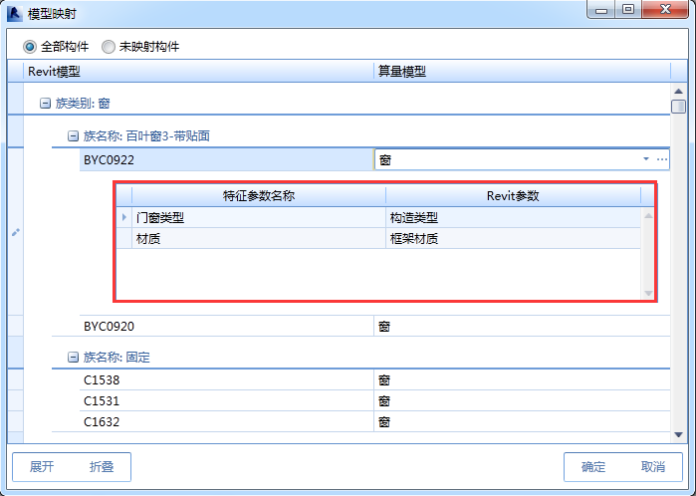Image resolution: width=696 pixels, height=496 pixels.
Task: Click the 门窗类型 parameter cell
Action: pyautogui.click(x=259, y=218)
